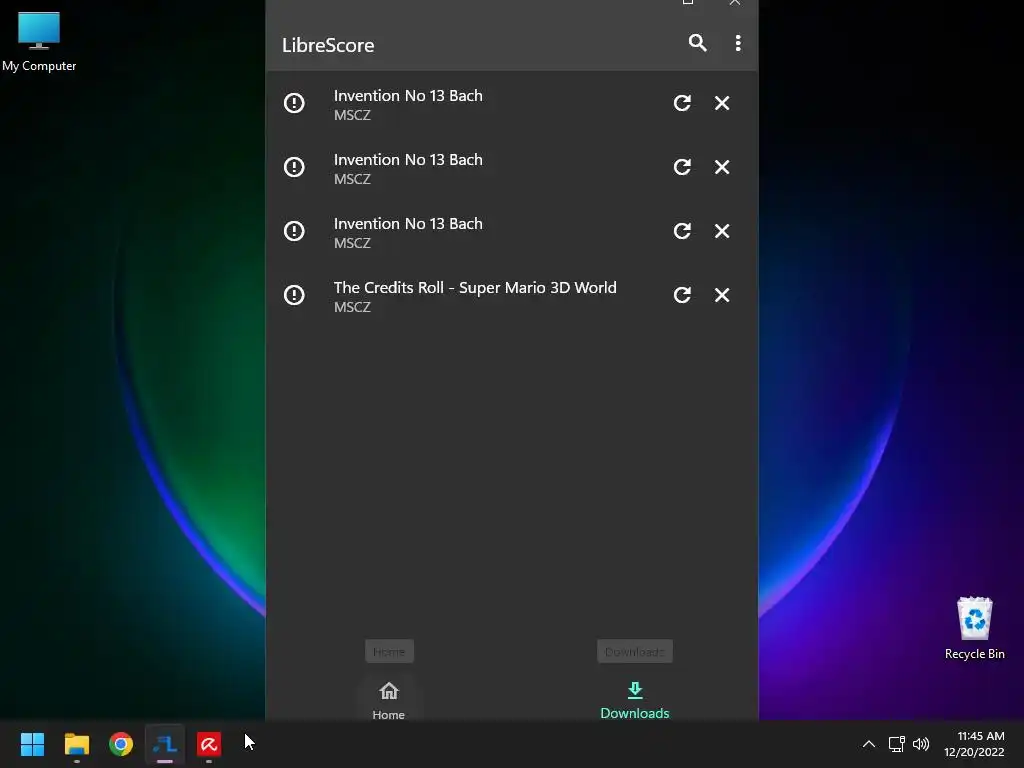Expand the hidden system tray icons chevron
Image resolution: width=1024 pixels, height=768 pixels.
pos(869,744)
